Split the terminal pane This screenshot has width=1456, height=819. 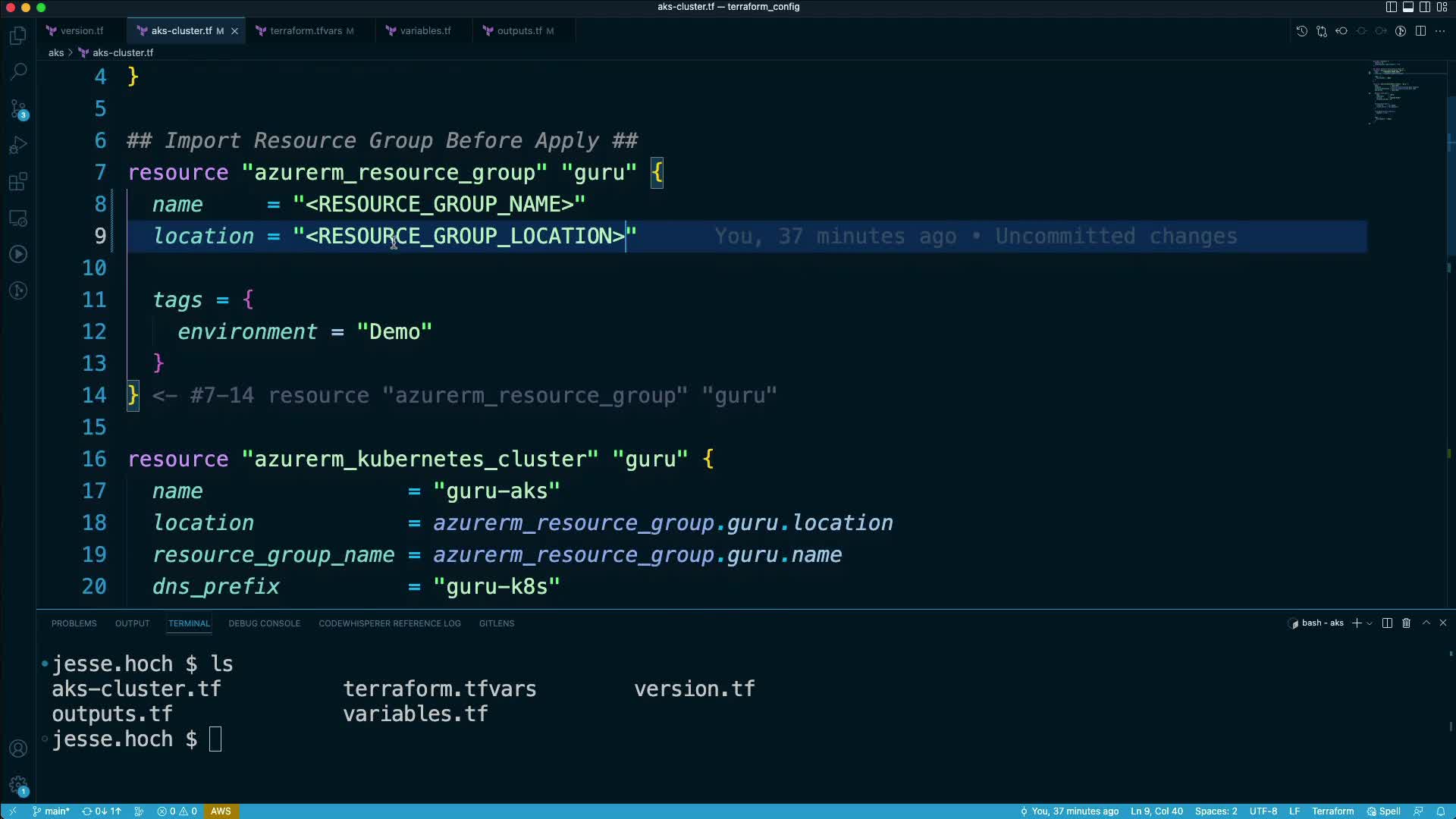1387,623
